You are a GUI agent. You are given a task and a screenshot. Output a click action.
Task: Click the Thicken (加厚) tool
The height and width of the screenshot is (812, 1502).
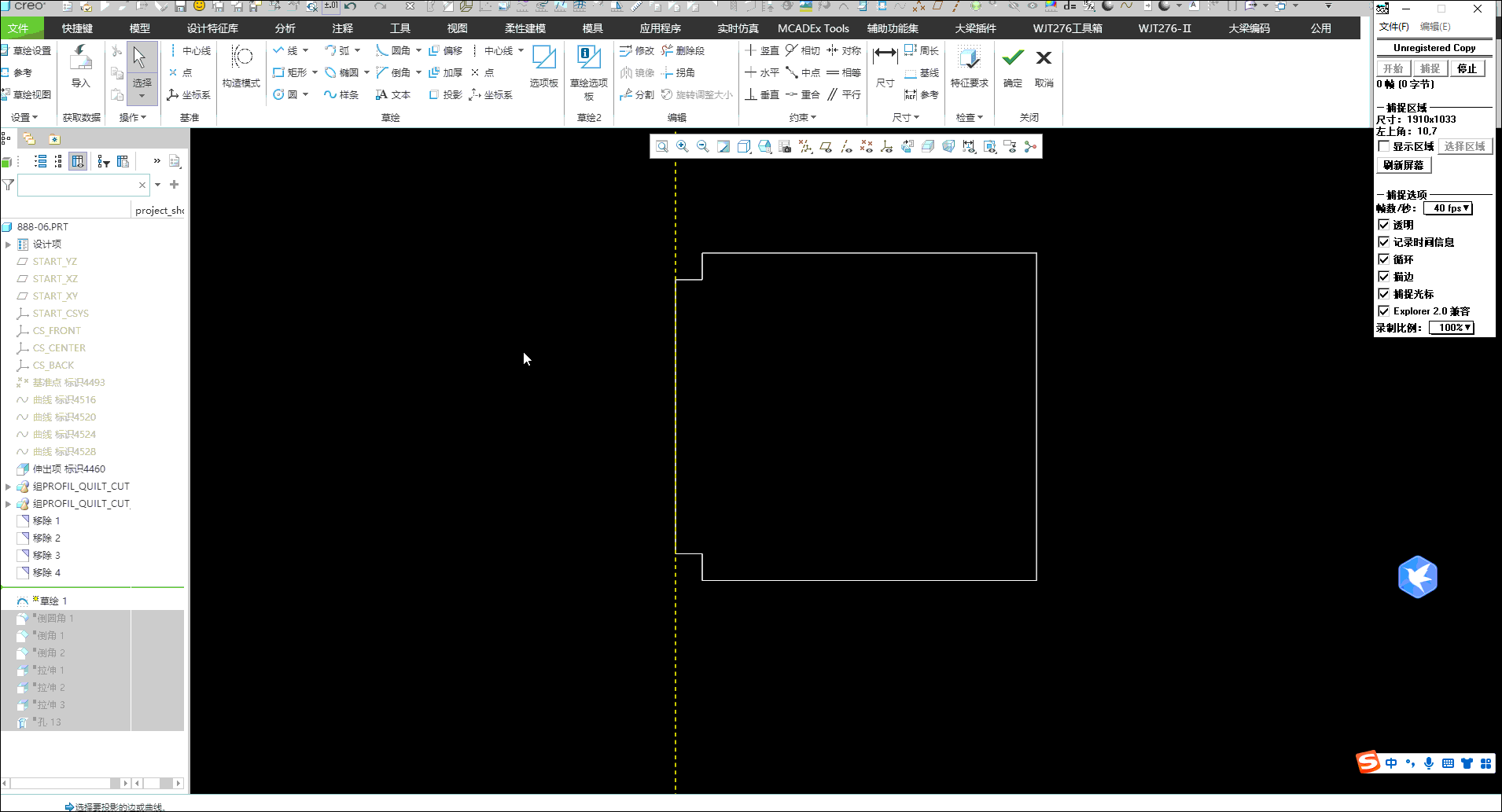click(446, 72)
